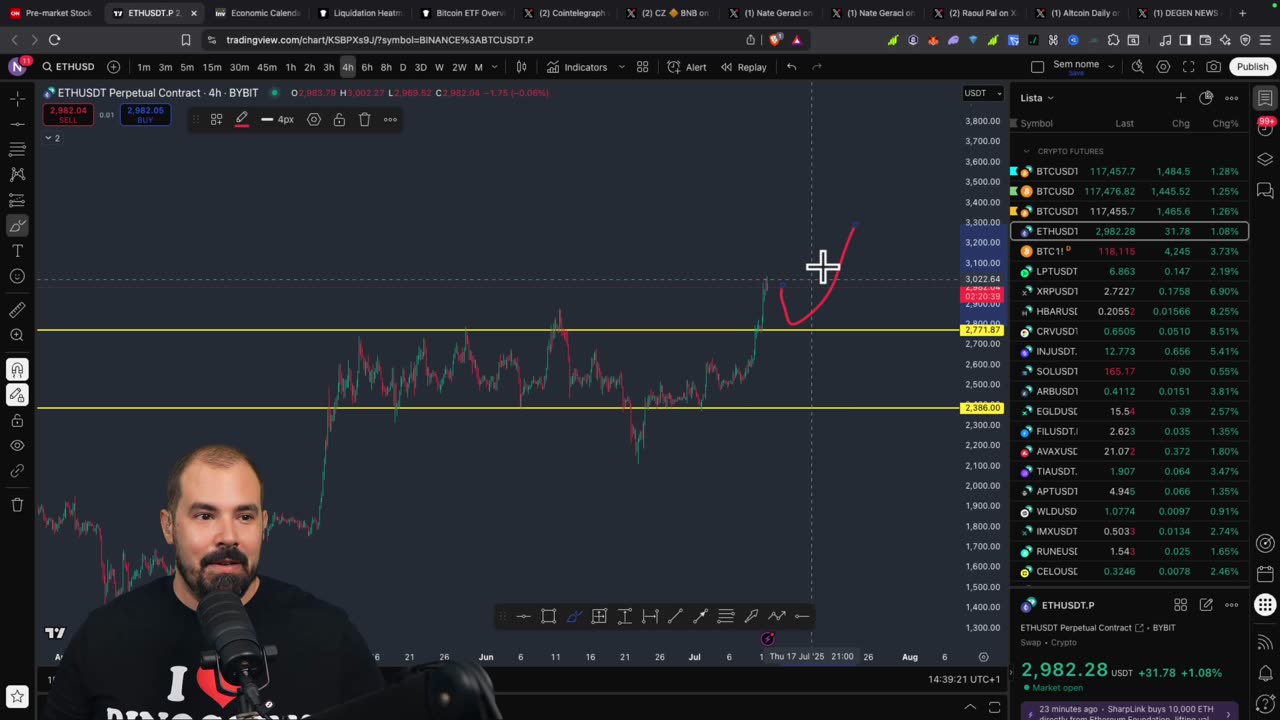This screenshot has height=720, width=1280.
Task: Delete all drawings with trash icon
Action: tap(17, 505)
